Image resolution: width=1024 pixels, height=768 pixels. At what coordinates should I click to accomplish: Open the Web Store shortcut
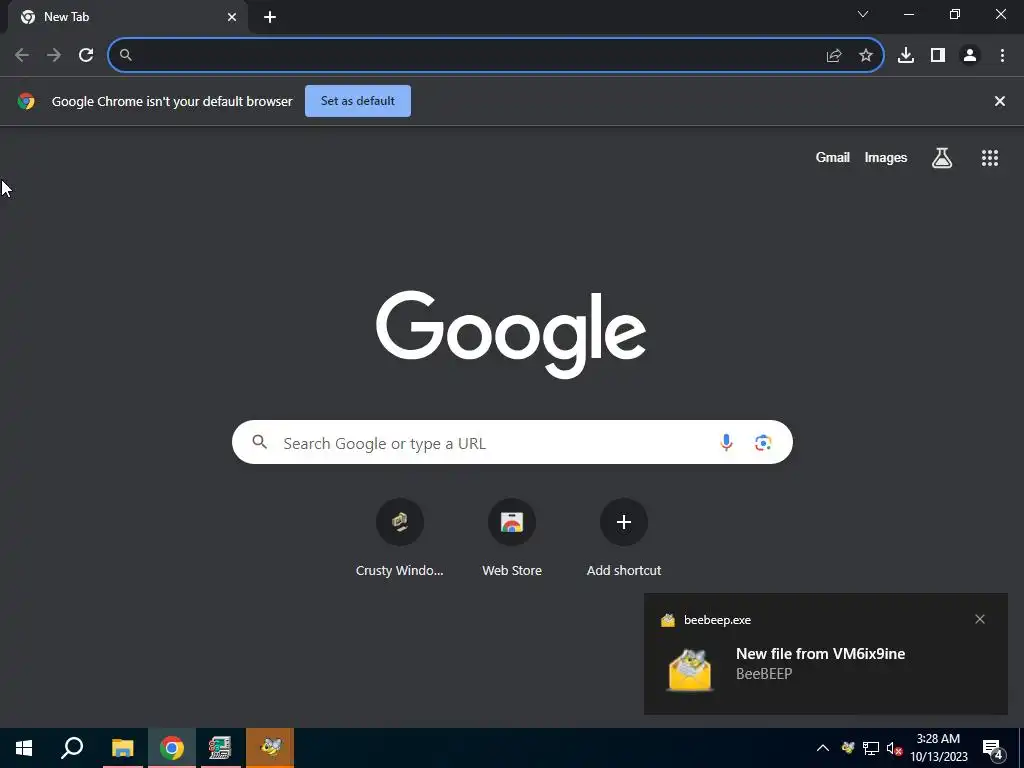click(512, 537)
